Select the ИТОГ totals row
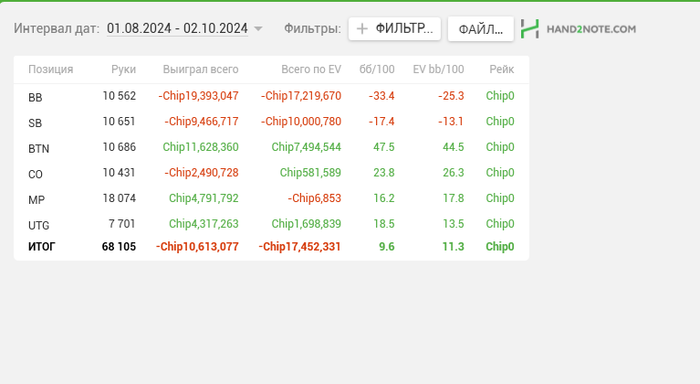This screenshot has width=700, height=384. 271,246
